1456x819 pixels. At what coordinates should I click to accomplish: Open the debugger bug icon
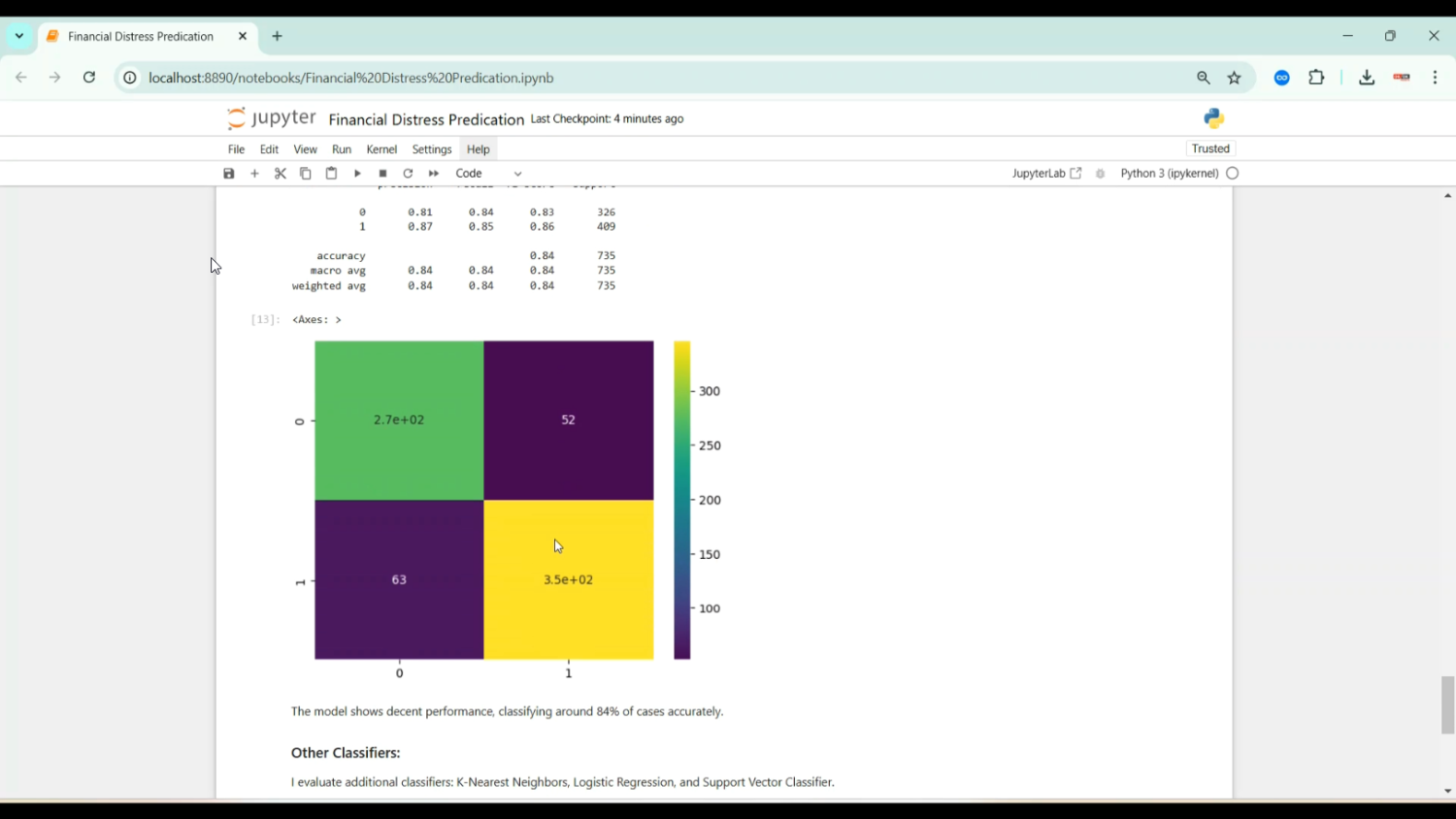[x=1101, y=174]
